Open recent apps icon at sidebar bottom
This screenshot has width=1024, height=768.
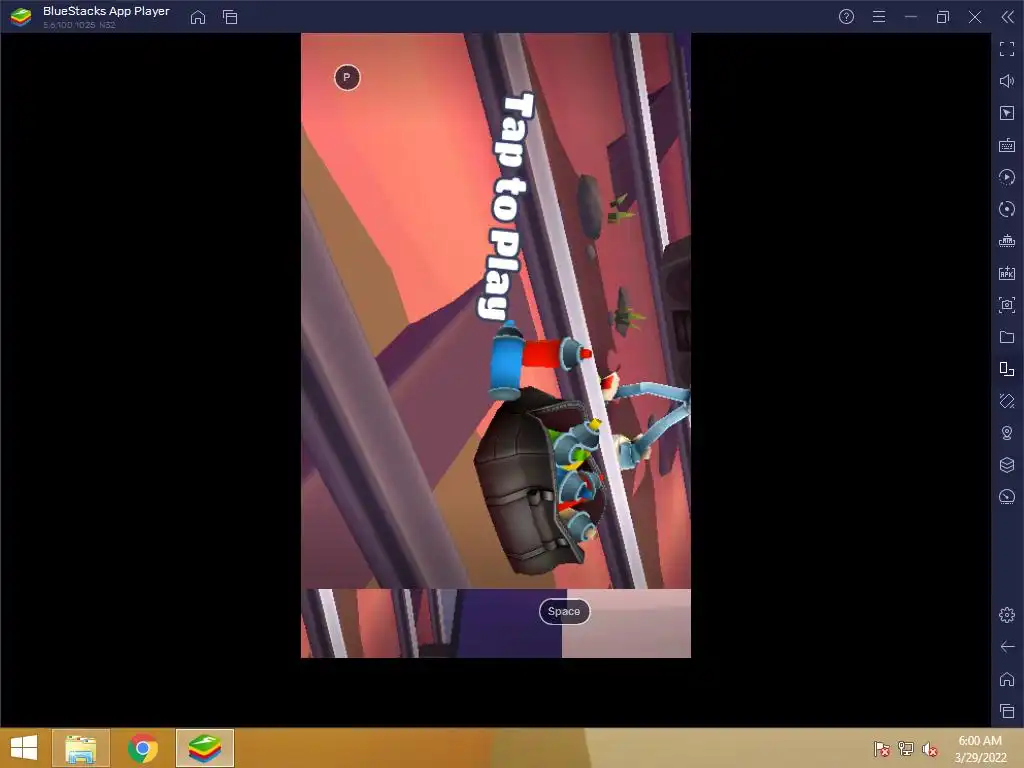click(x=1007, y=711)
